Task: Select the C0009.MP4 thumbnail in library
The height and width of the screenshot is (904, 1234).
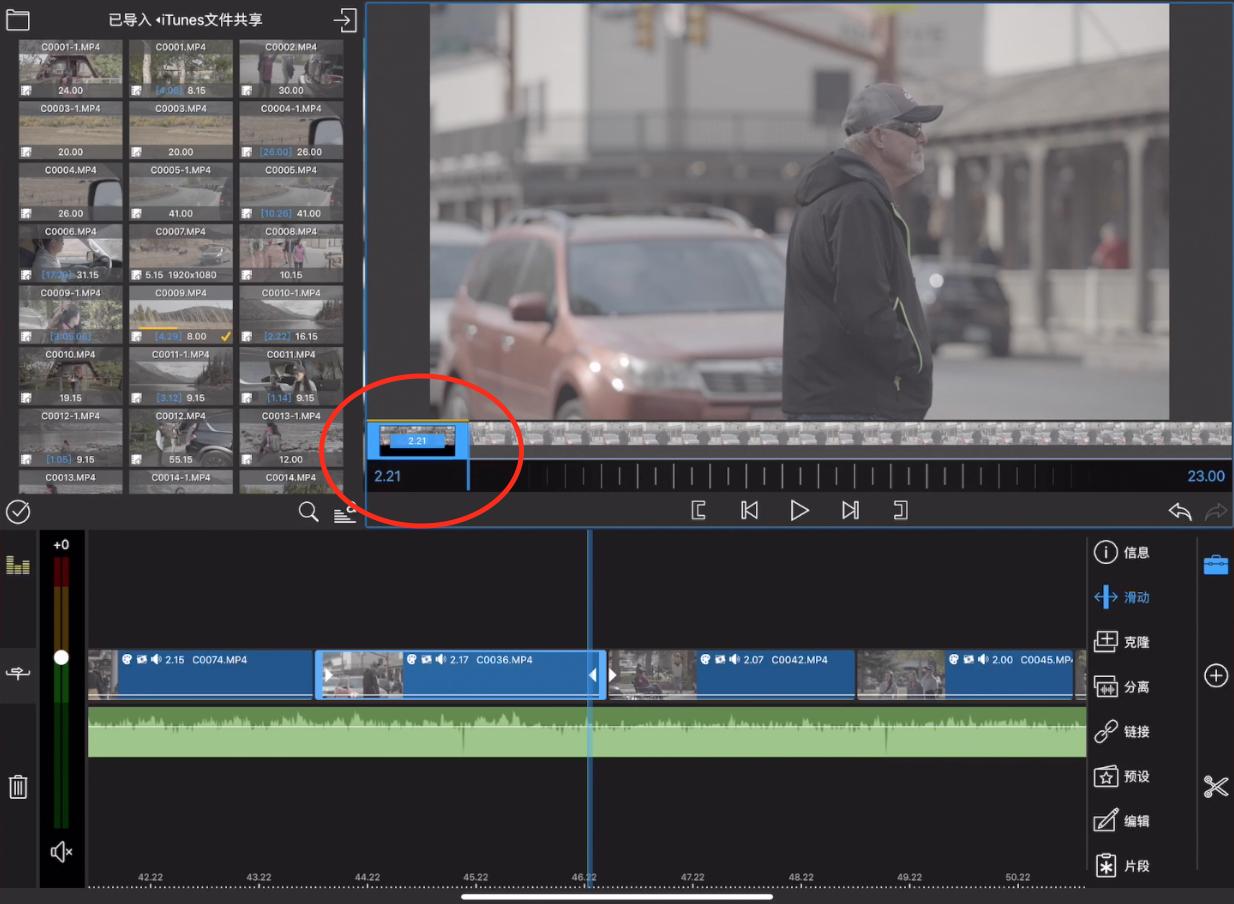Action: [181, 316]
